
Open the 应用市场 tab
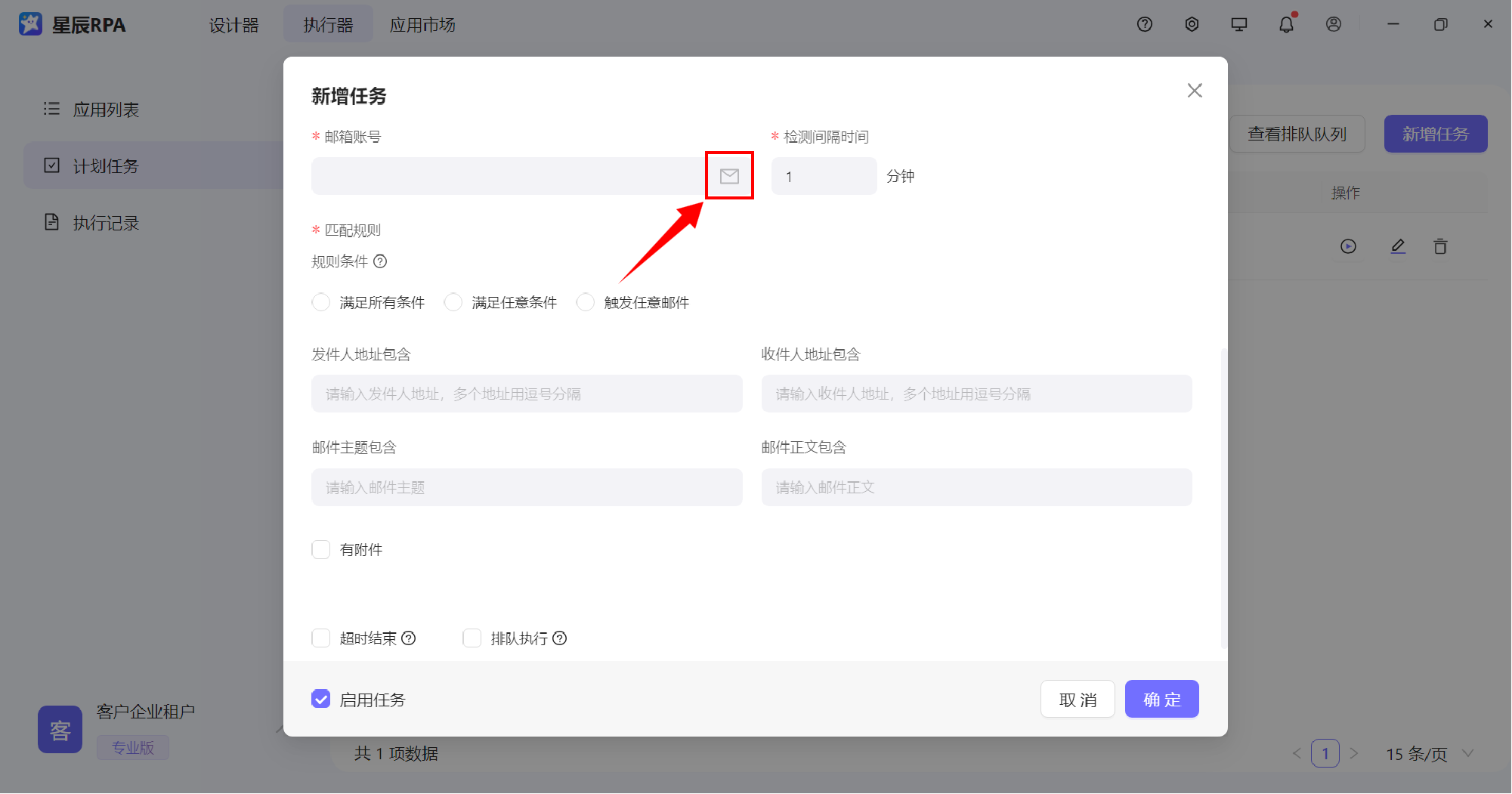pyautogui.click(x=422, y=24)
